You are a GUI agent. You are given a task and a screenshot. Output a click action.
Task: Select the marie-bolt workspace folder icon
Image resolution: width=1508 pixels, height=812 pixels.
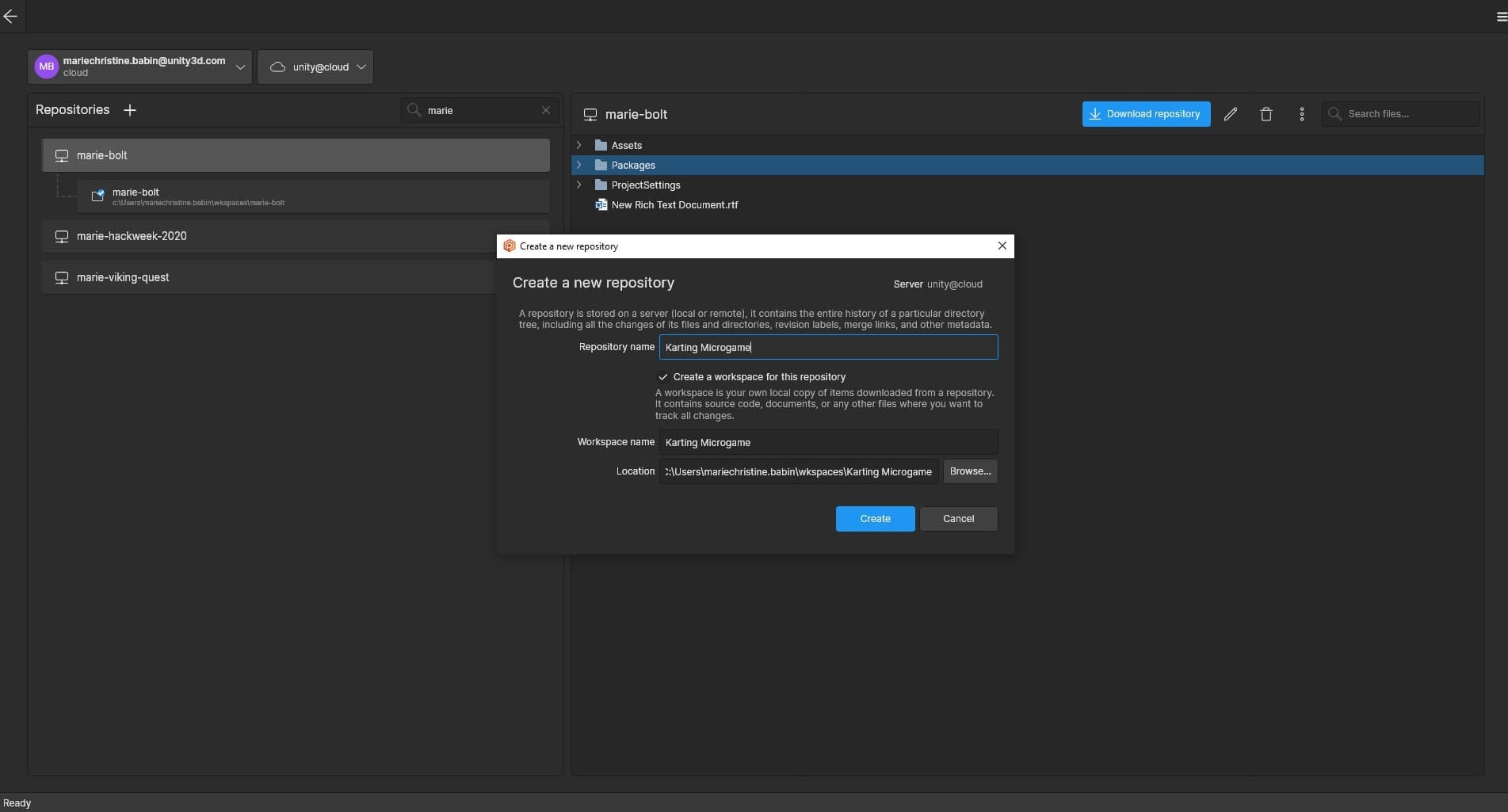point(98,196)
